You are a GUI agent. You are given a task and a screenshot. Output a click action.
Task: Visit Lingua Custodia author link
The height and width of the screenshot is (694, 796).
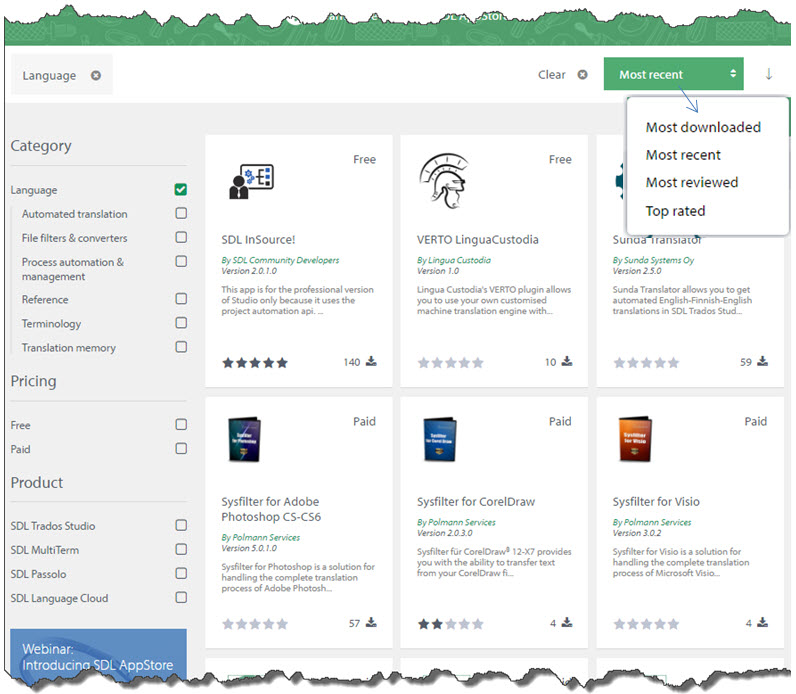click(454, 260)
